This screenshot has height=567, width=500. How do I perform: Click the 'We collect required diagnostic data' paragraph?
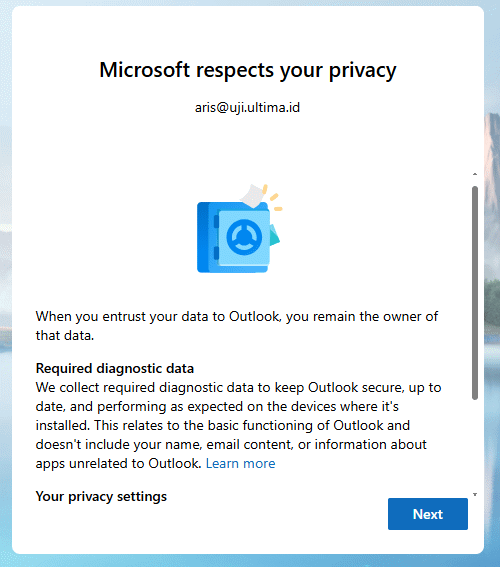click(x=238, y=425)
